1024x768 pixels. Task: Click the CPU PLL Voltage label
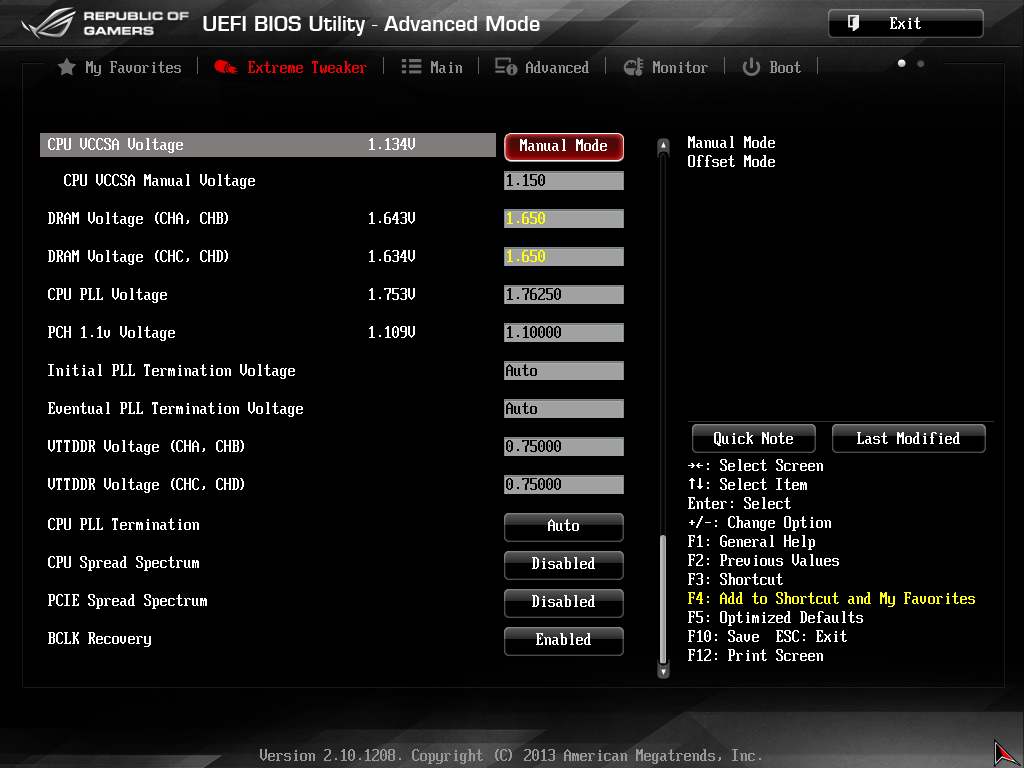click(x=108, y=295)
